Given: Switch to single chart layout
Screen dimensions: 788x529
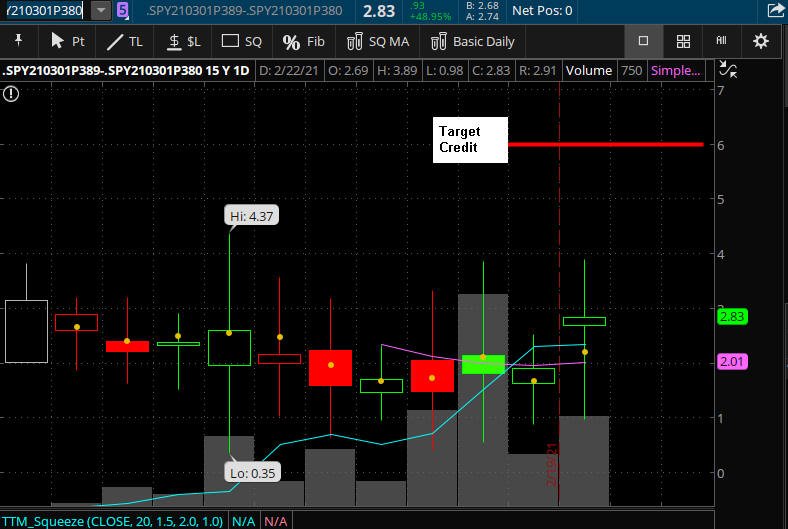Looking at the screenshot, I should pos(643,41).
